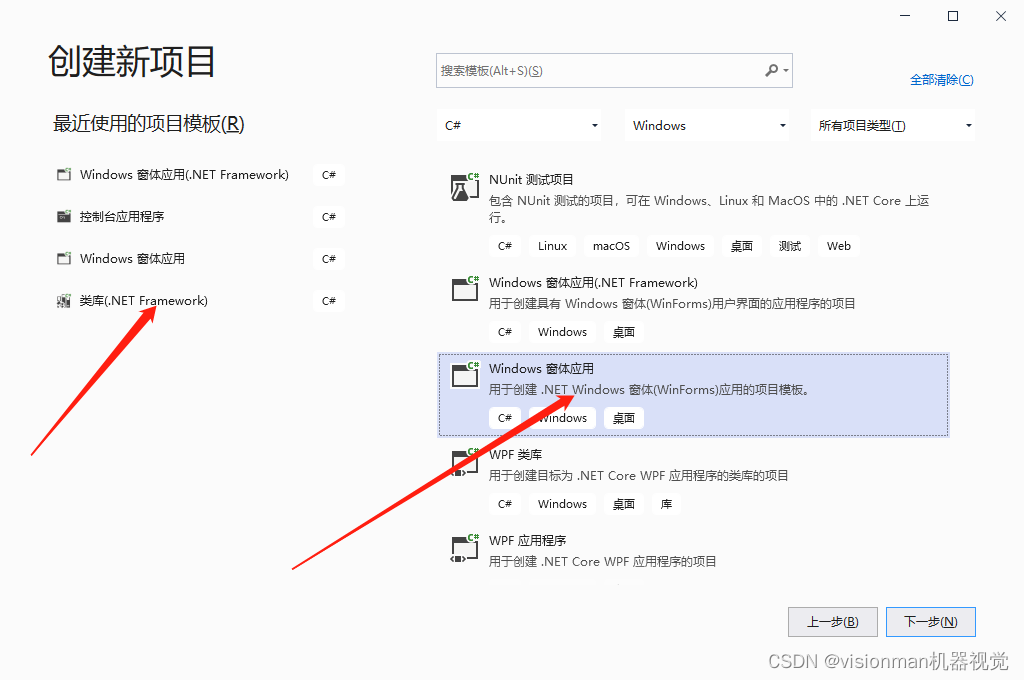Click the 下一步 button
The height and width of the screenshot is (680, 1024).
[930, 621]
